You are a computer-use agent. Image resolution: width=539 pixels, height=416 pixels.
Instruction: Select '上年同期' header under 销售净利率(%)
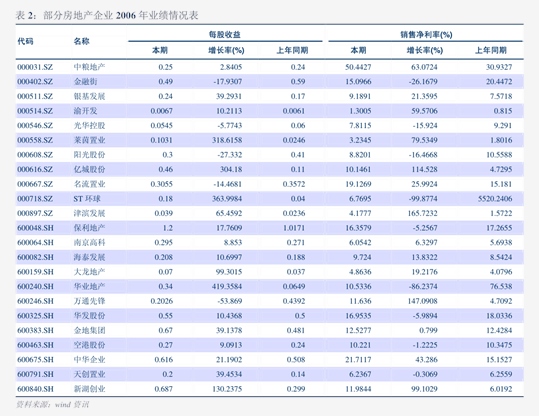point(491,51)
